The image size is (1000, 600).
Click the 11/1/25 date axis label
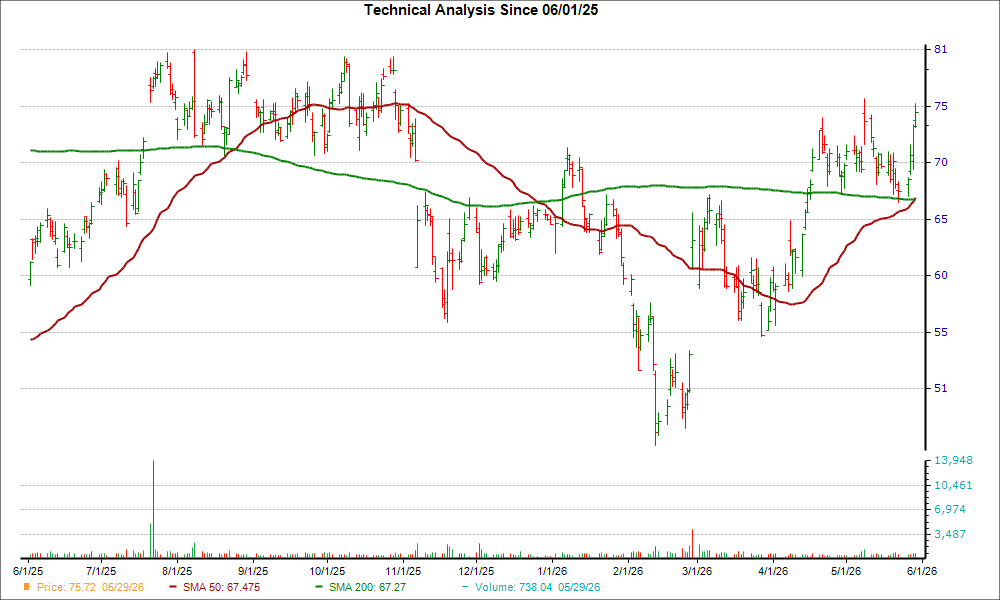click(403, 571)
